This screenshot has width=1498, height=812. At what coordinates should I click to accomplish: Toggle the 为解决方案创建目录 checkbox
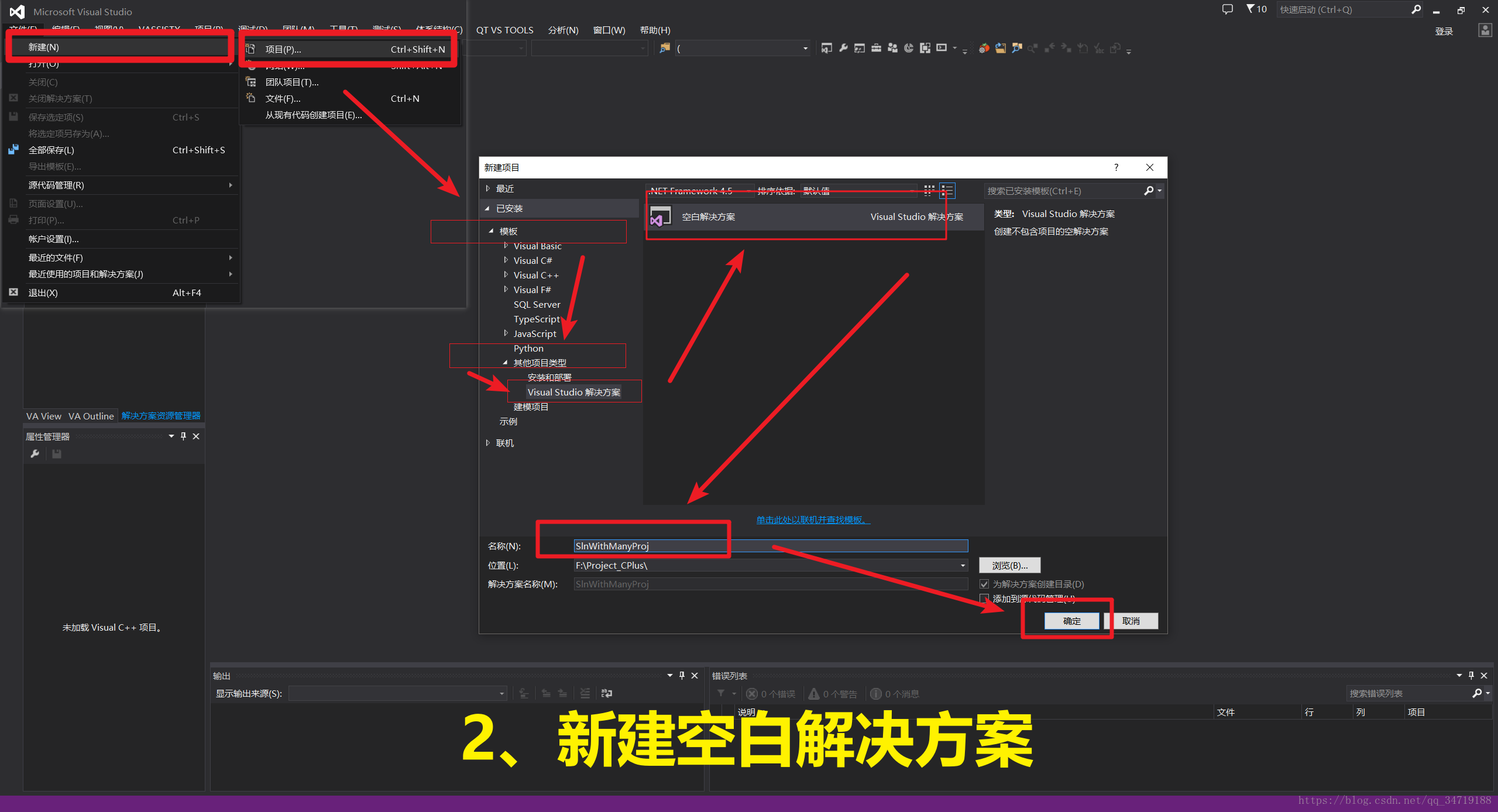(984, 584)
